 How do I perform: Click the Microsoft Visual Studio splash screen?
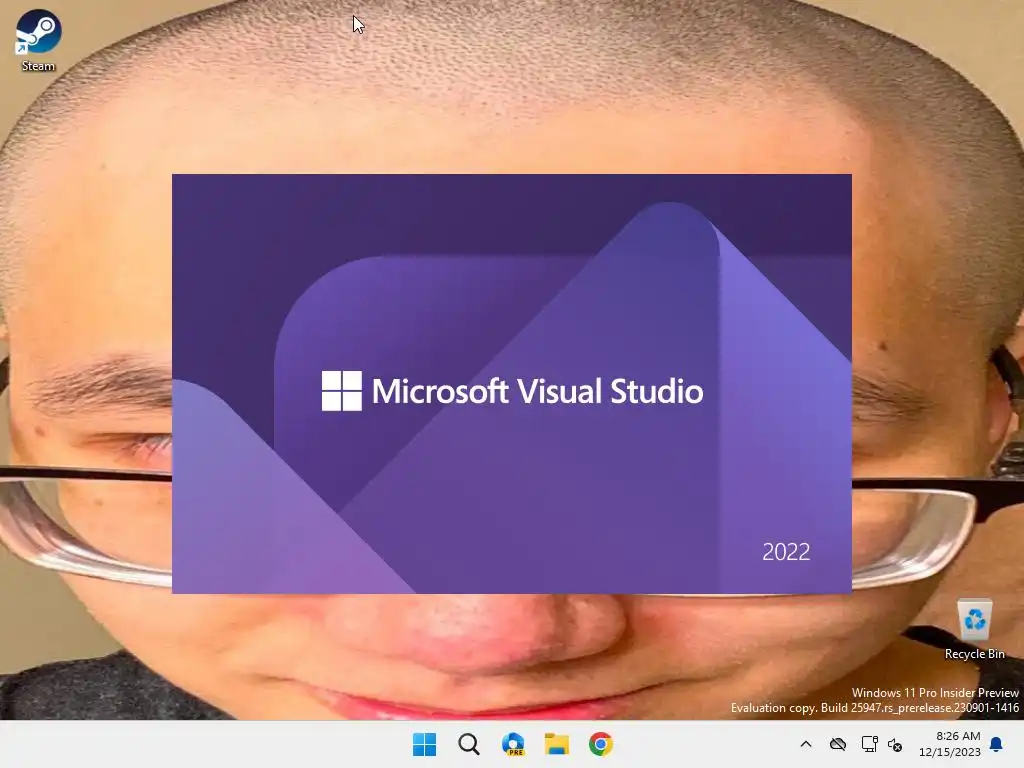[x=512, y=384]
